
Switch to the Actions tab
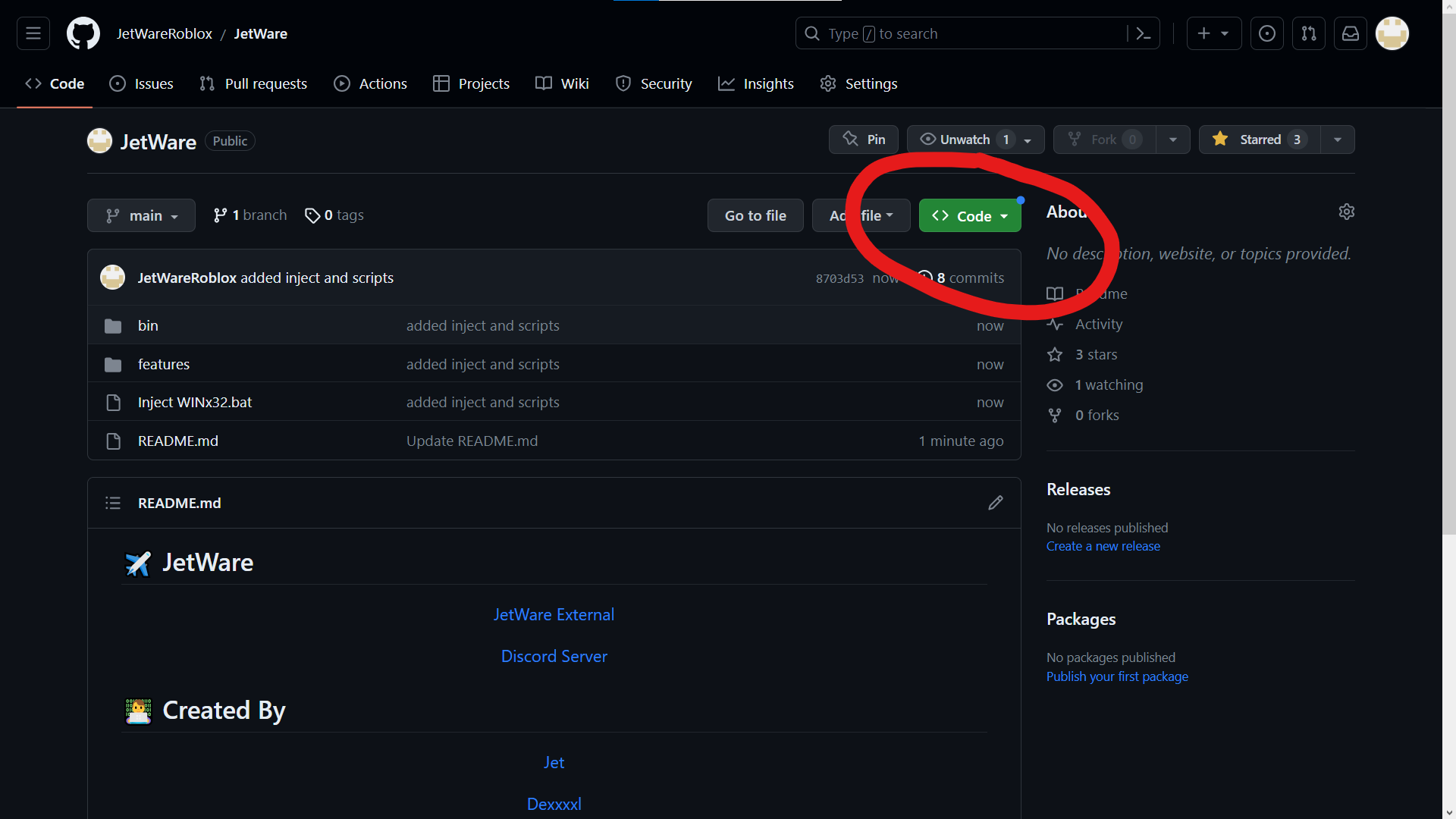tap(371, 83)
